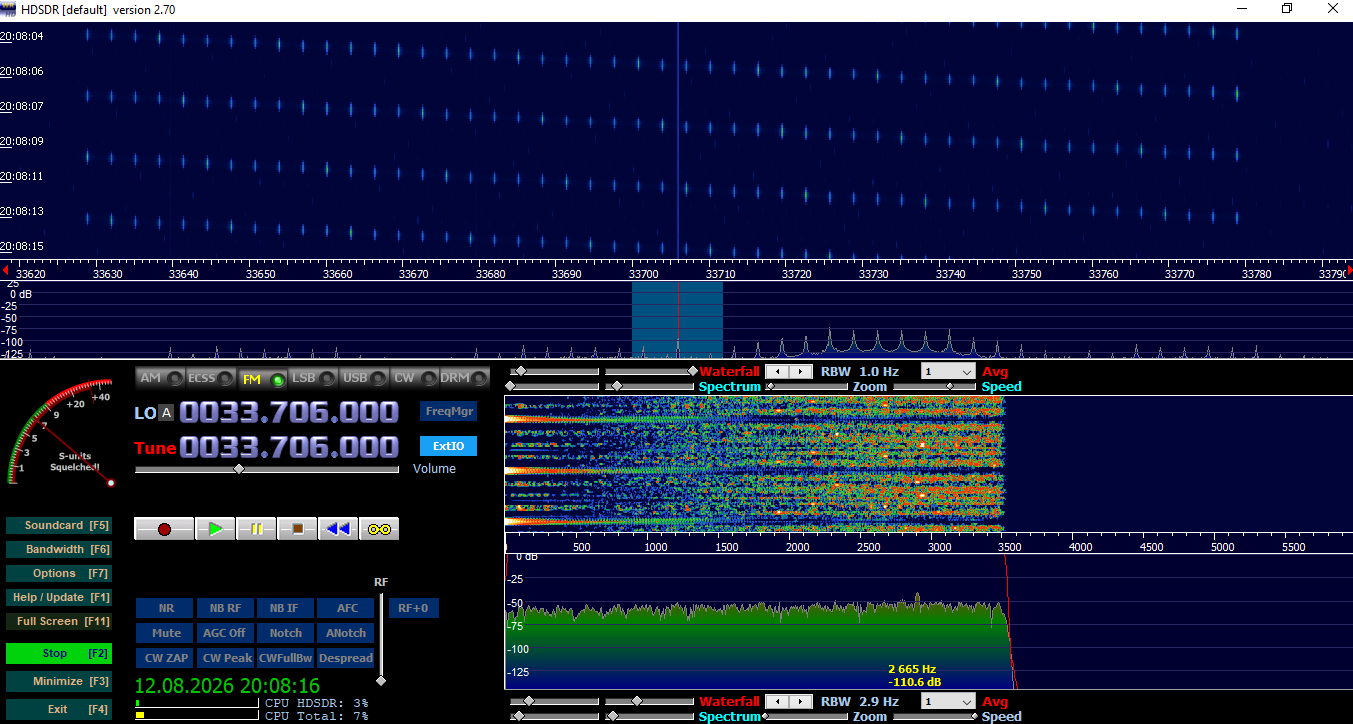Decrease upper RBW with left arrow
This screenshot has width=1353, height=724.
[x=777, y=371]
